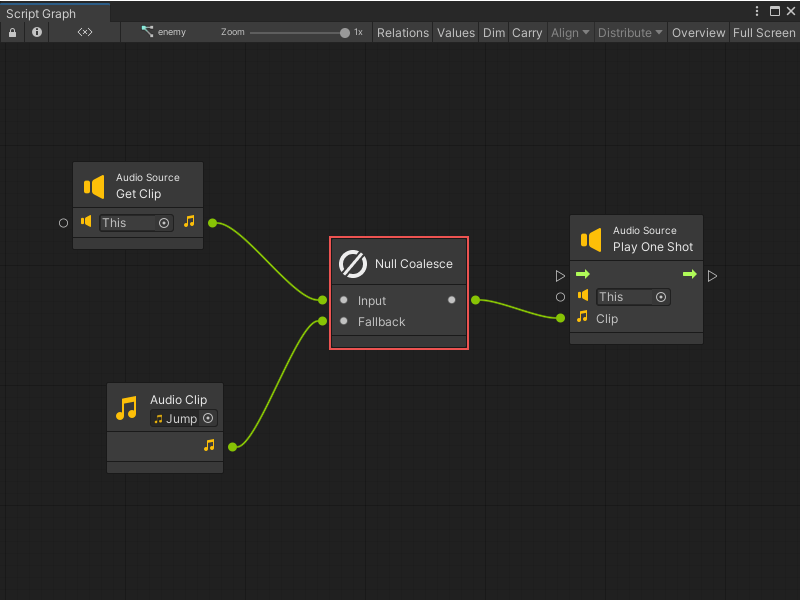This screenshot has width=800, height=600.
Task: Open the Align dropdown
Action: pos(570,32)
